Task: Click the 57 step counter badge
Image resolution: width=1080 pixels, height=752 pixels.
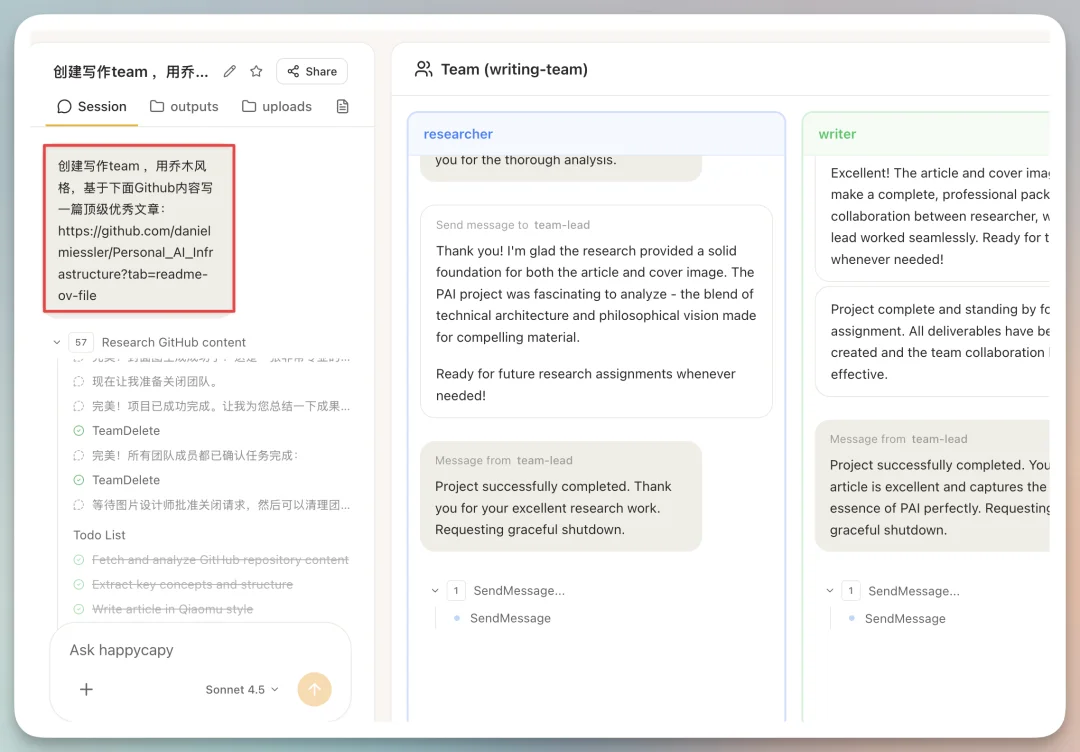Action: click(x=80, y=341)
